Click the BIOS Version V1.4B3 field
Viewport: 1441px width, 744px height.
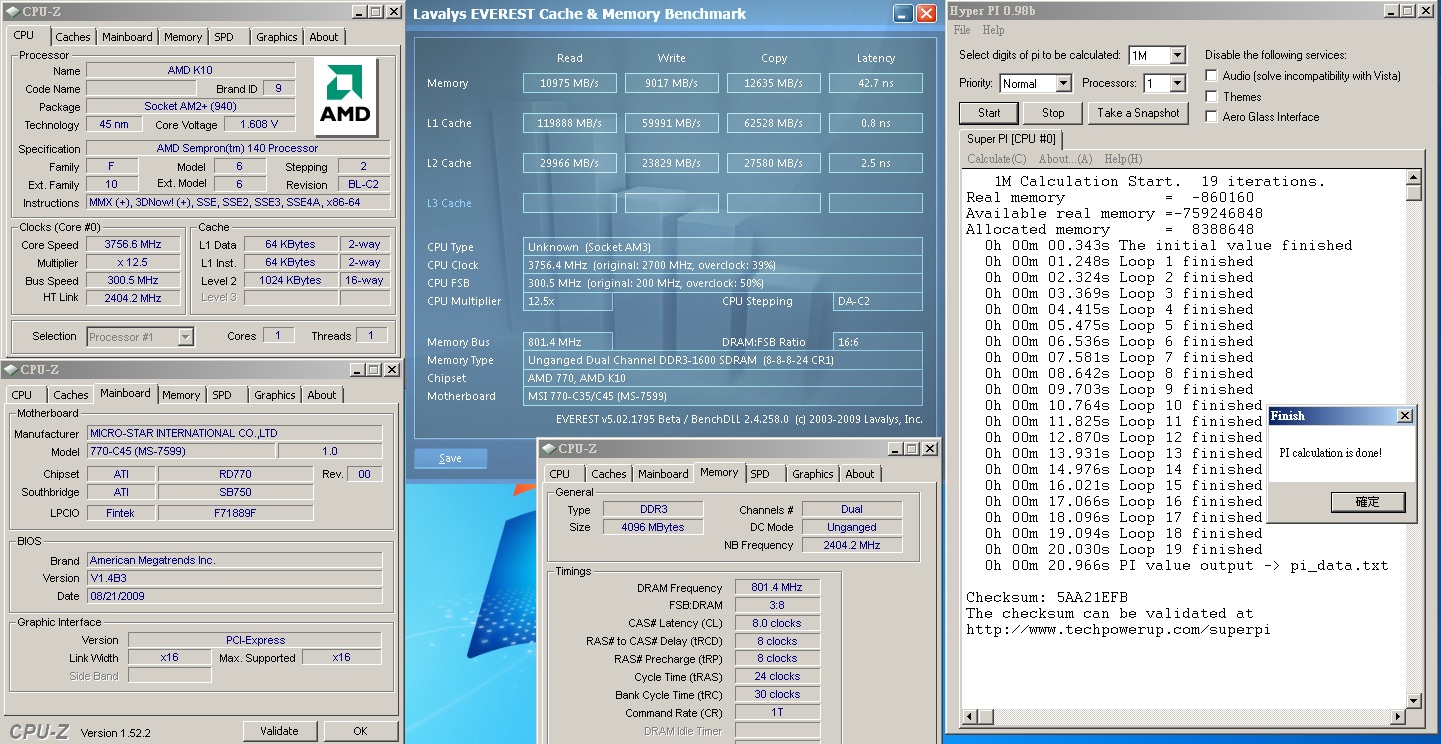click(234, 578)
